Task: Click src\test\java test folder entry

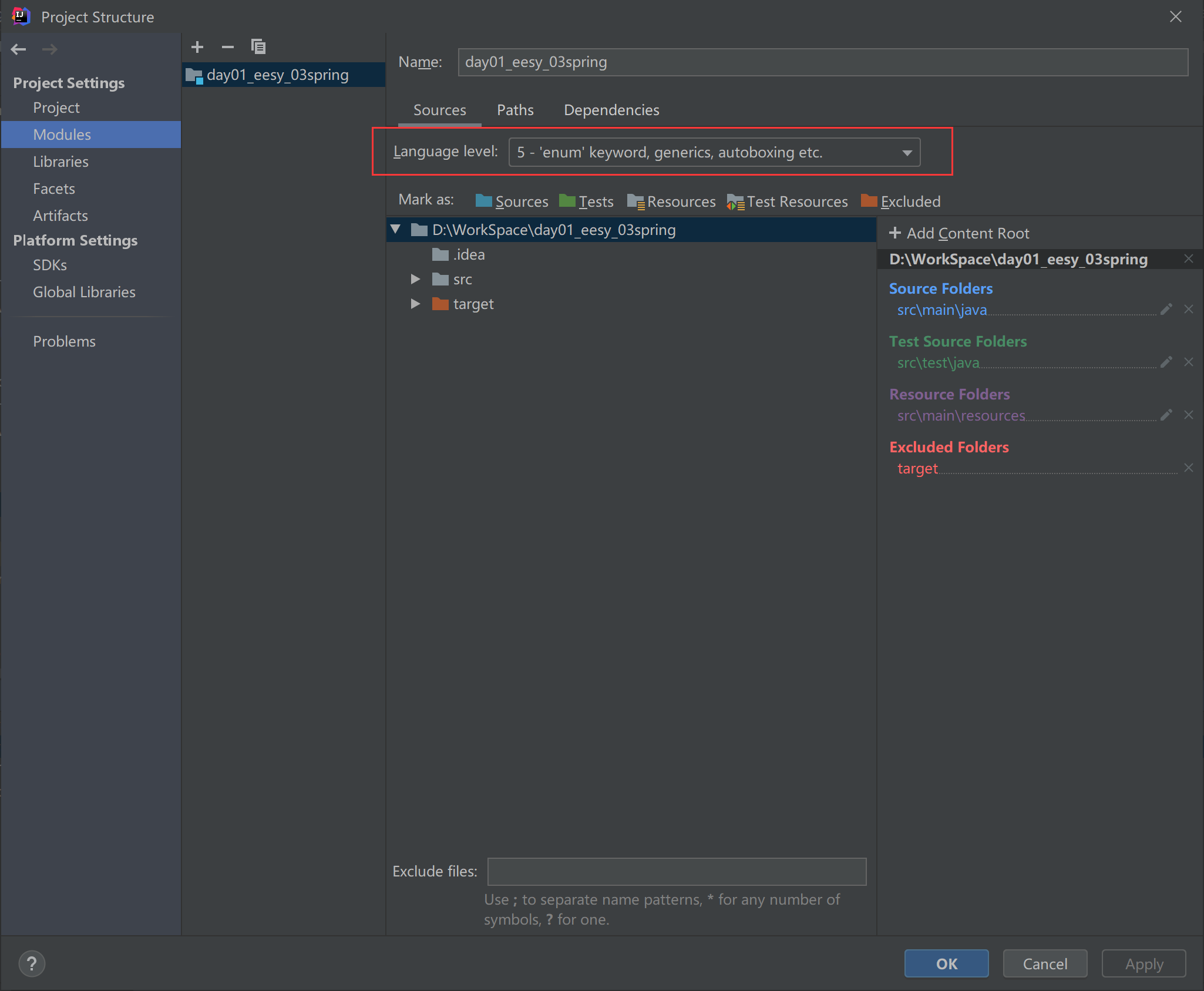Action: click(x=938, y=362)
